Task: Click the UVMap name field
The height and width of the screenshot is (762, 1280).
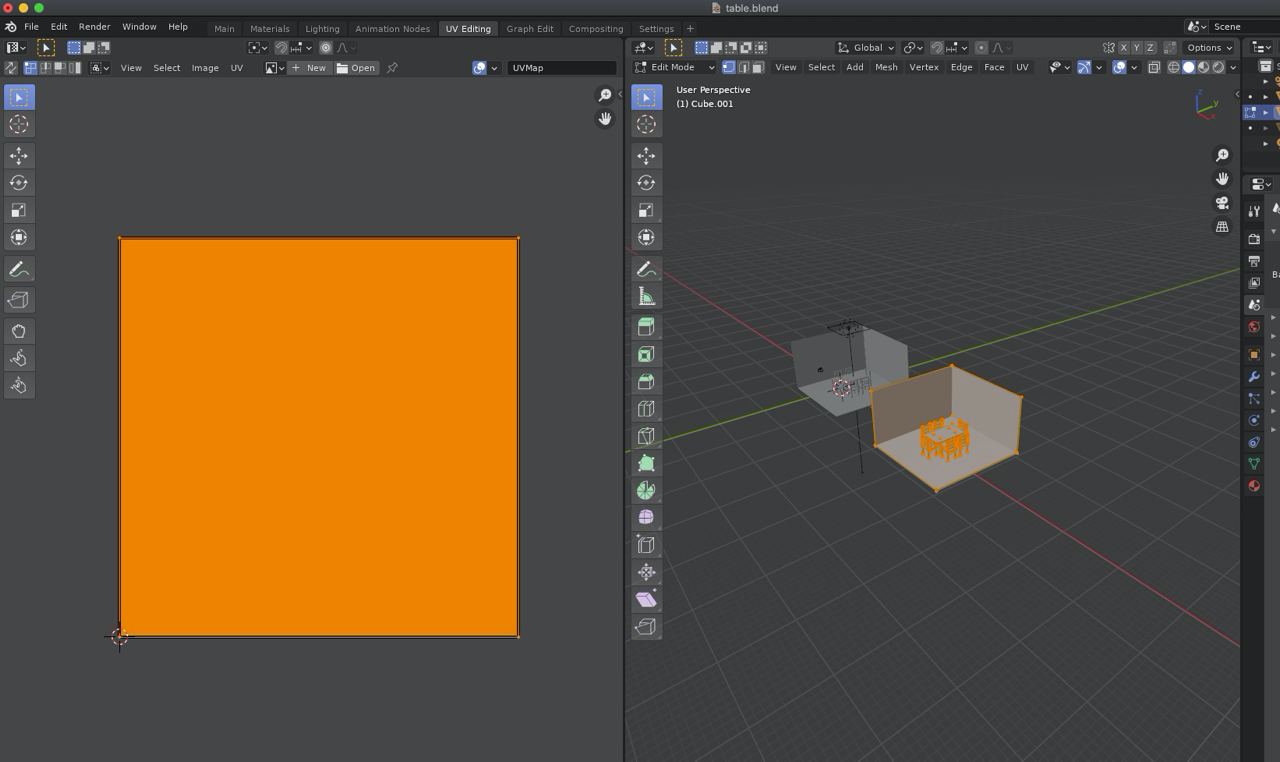Action: [561, 68]
